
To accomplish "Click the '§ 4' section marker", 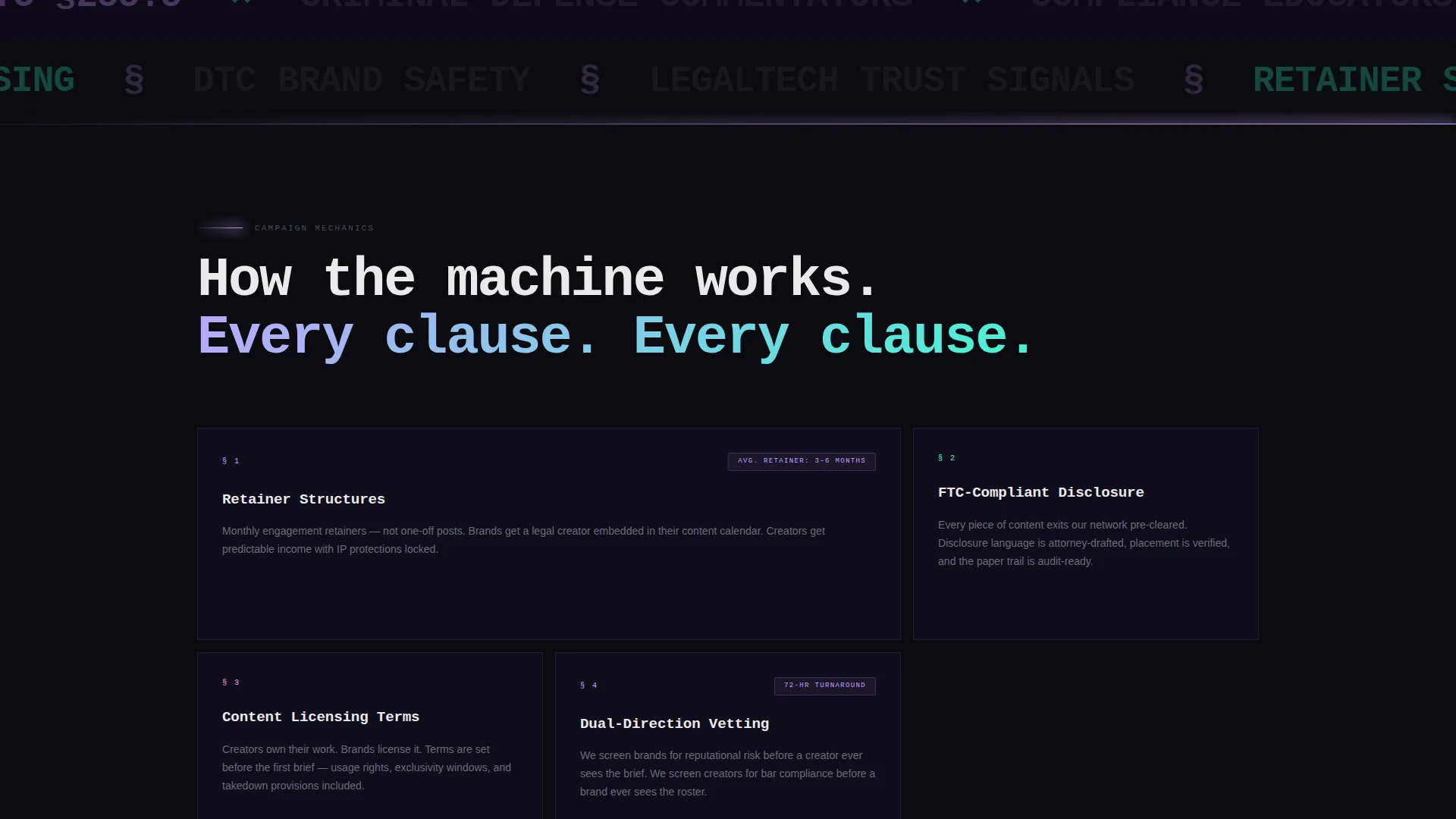I will (x=588, y=686).
